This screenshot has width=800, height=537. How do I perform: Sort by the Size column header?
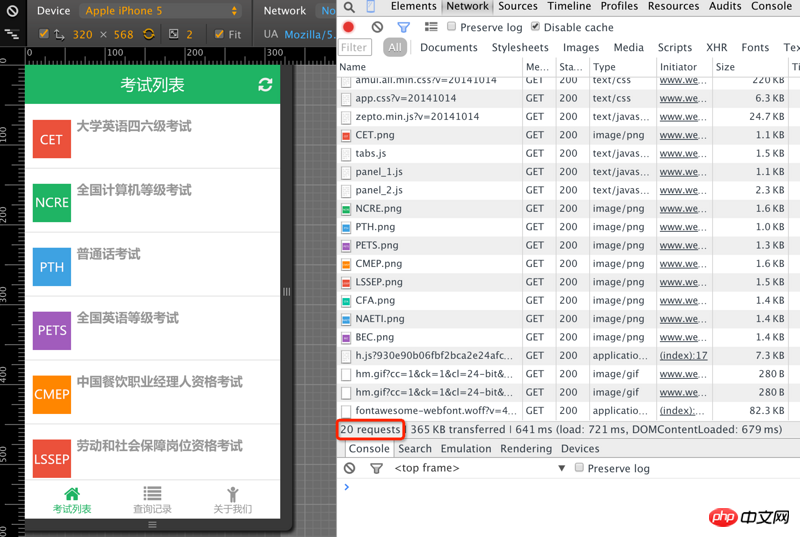click(x=750, y=67)
